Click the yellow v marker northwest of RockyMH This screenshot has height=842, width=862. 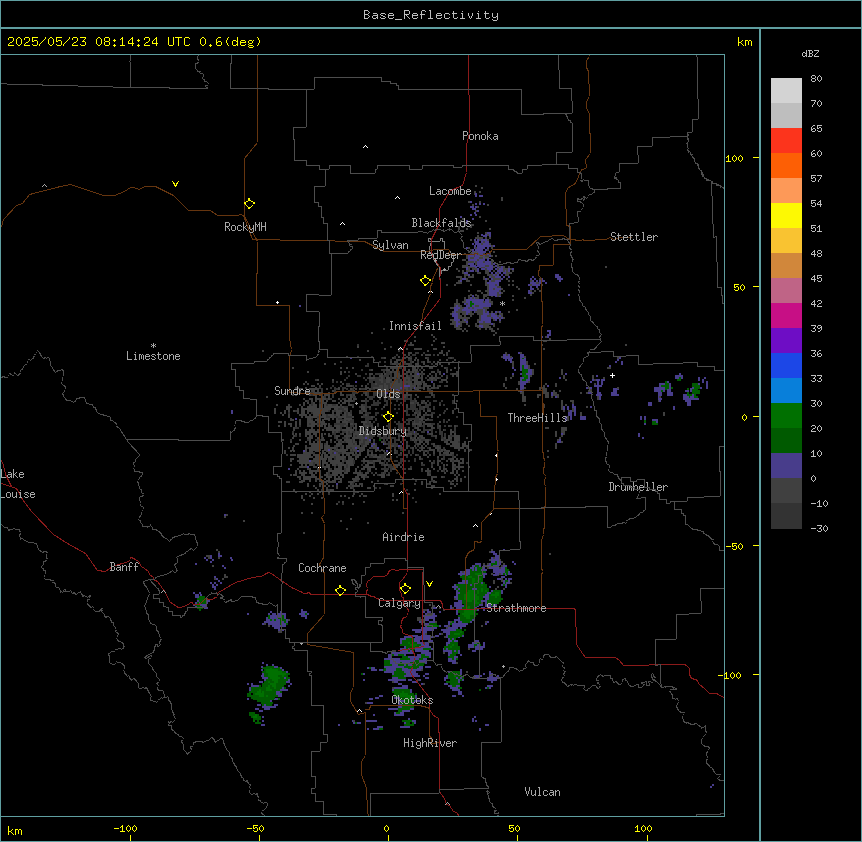[175, 184]
